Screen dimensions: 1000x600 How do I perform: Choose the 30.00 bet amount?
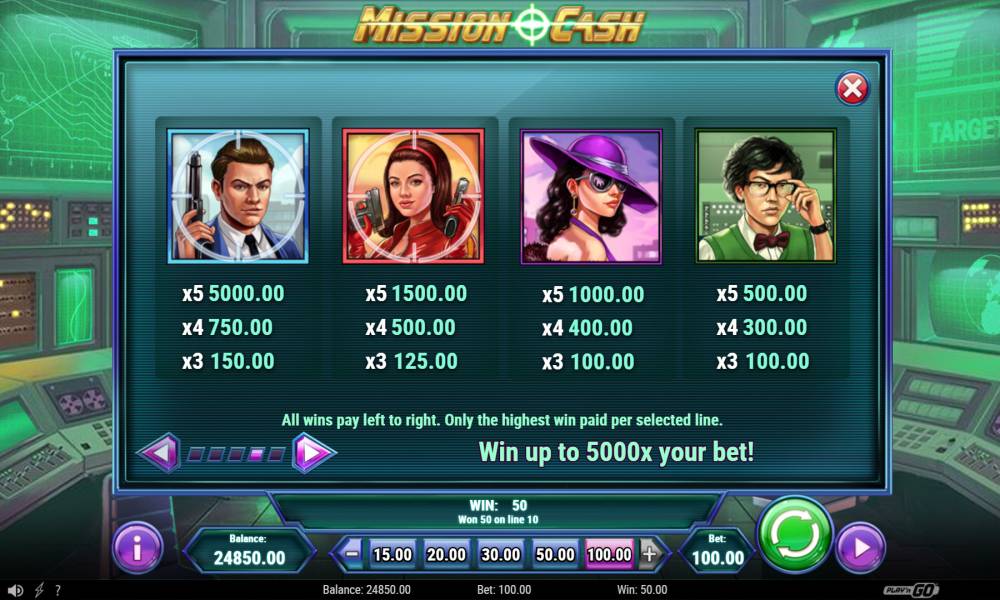click(501, 554)
